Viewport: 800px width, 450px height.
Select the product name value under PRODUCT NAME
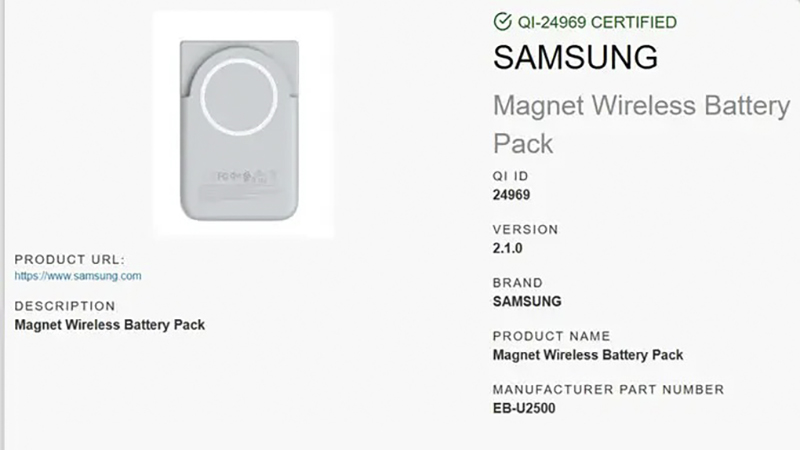point(588,354)
